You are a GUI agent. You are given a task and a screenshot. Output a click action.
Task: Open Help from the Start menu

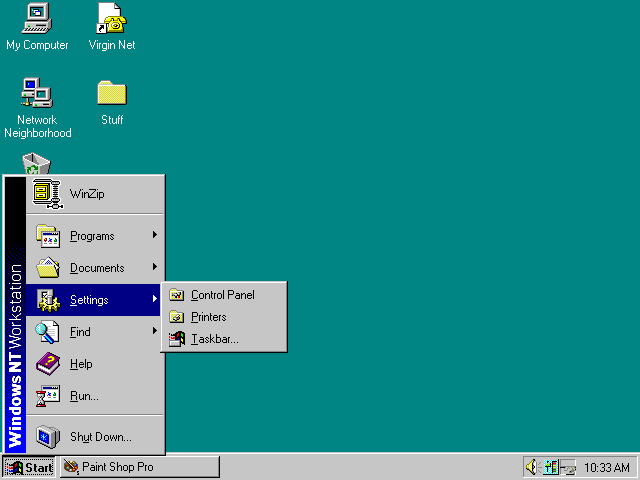point(95,364)
